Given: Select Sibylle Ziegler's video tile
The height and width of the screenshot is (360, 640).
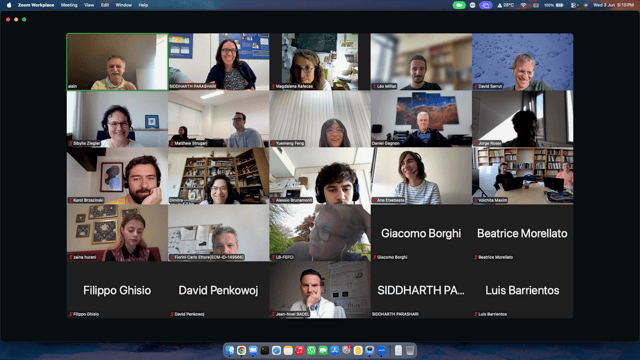Looking at the screenshot, I should coord(117,119).
